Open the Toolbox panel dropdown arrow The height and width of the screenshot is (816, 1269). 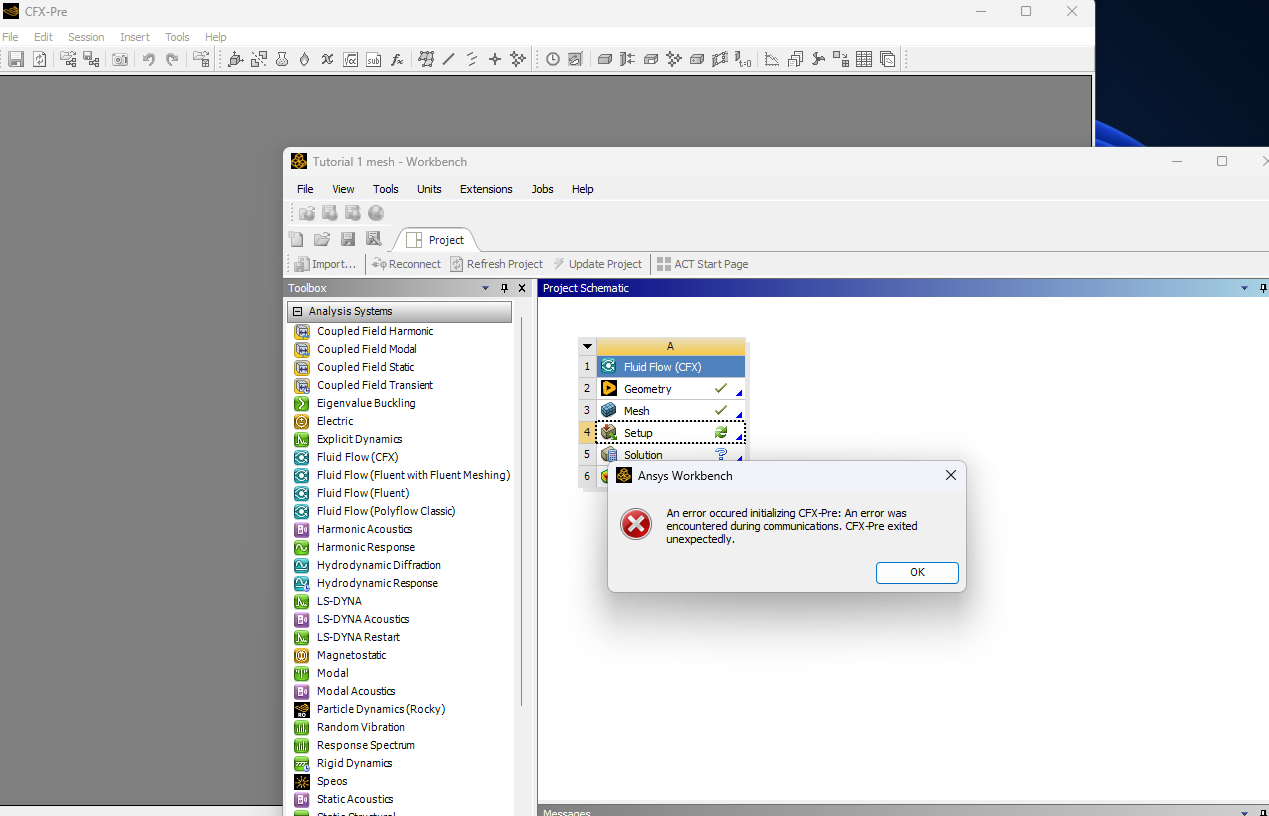pyautogui.click(x=486, y=288)
